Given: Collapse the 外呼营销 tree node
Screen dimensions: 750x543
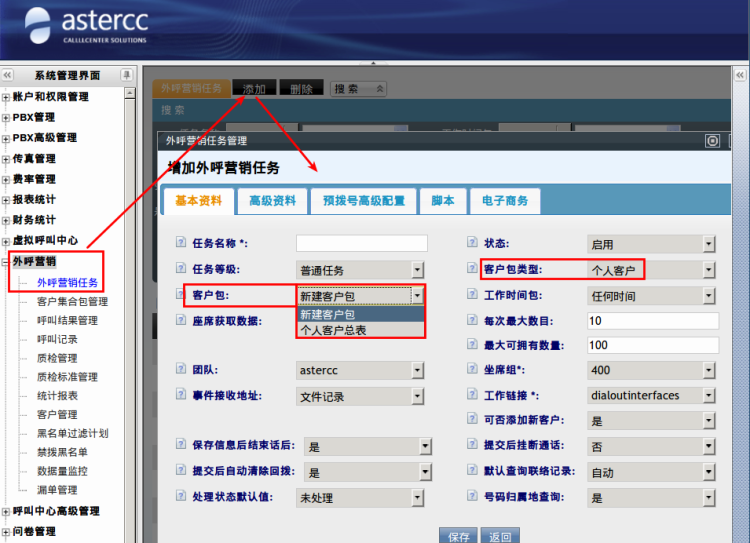Looking at the screenshot, I should point(6,262).
